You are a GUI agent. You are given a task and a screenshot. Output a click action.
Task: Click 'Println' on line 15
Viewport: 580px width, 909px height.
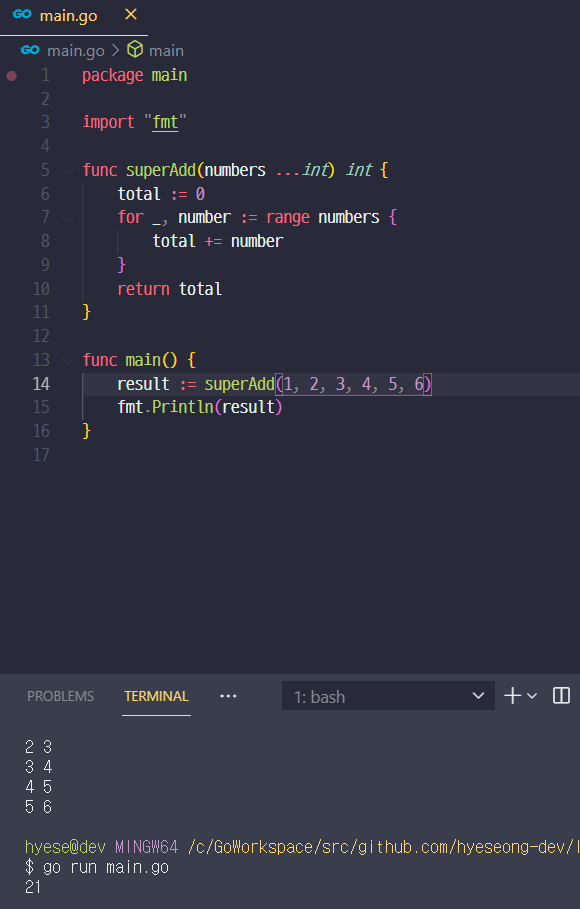(183, 407)
